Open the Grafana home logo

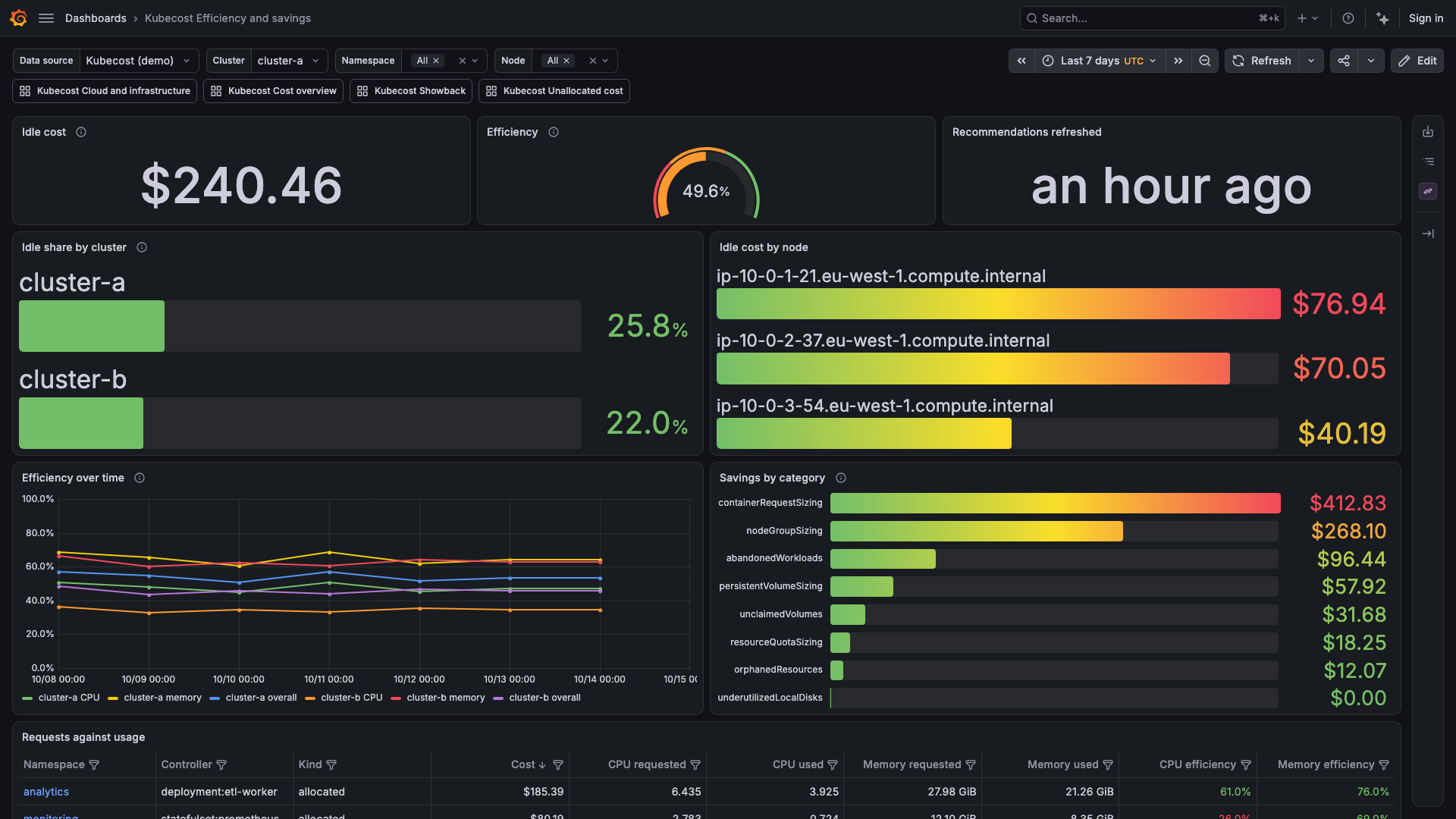tap(19, 18)
